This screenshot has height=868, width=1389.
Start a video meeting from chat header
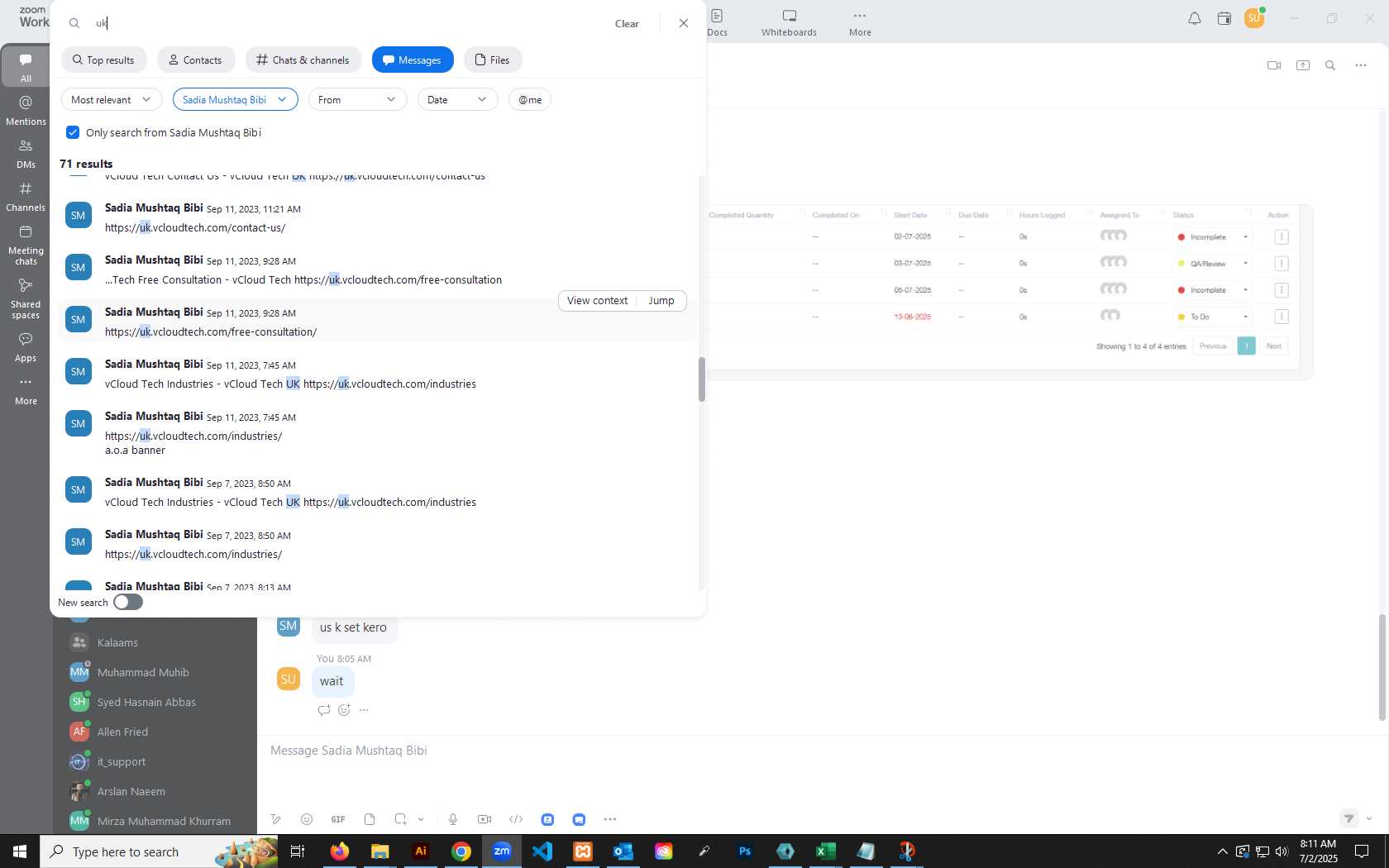(x=1274, y=65)
